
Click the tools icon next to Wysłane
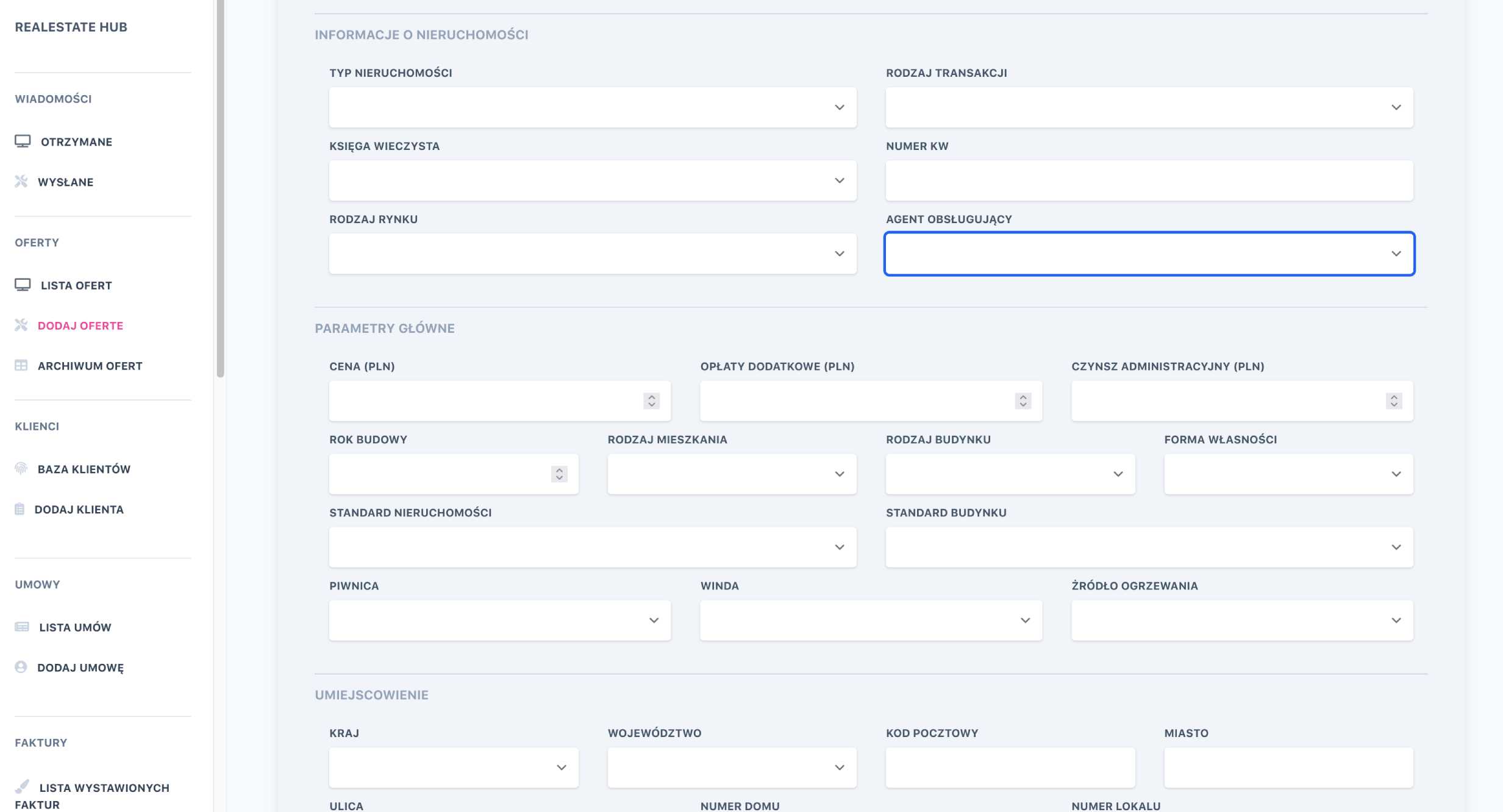point(21,182)
